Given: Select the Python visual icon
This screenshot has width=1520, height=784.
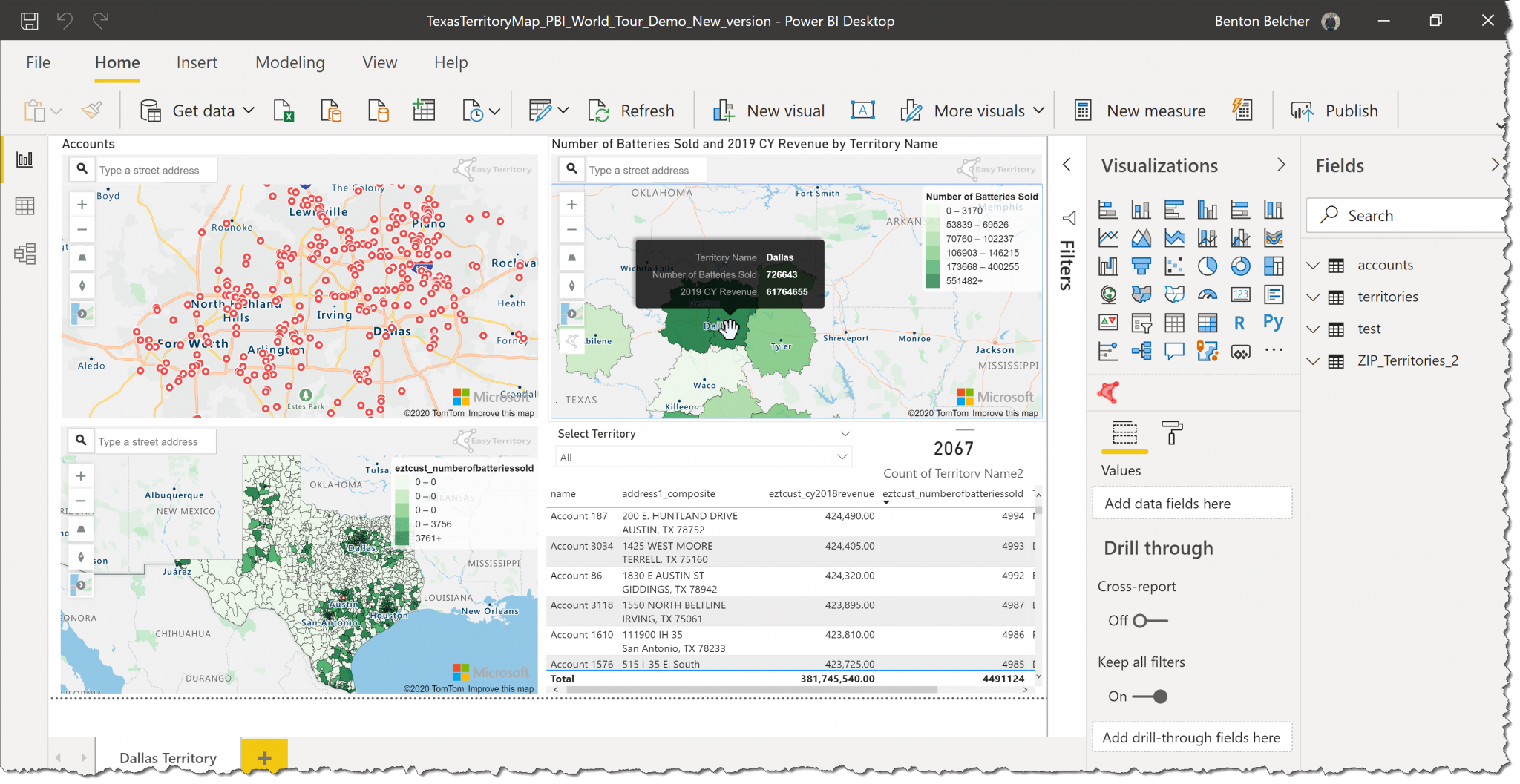Looking at the screenshot, I should (x=1274, y=323).
